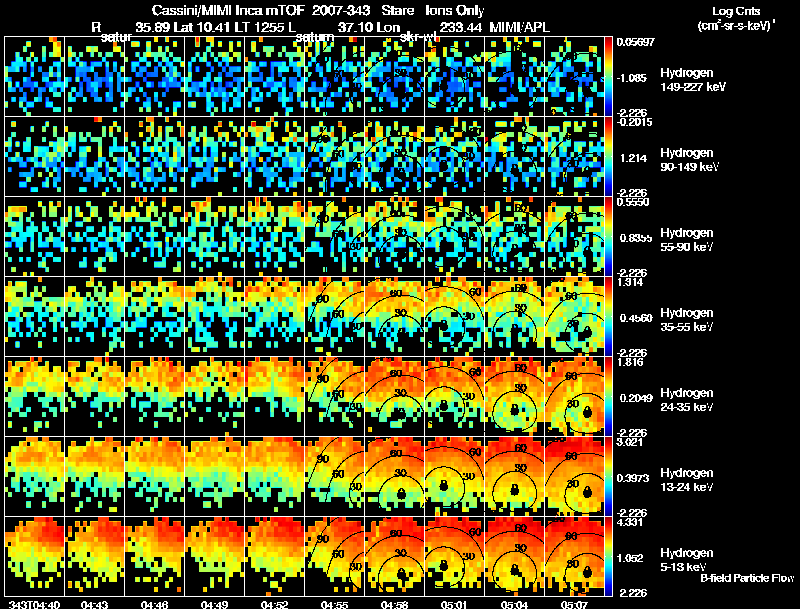The image size is (800, 609).
Task: Open the 5-13 keV image panel at 05:07
Action: tap(574, 556)
